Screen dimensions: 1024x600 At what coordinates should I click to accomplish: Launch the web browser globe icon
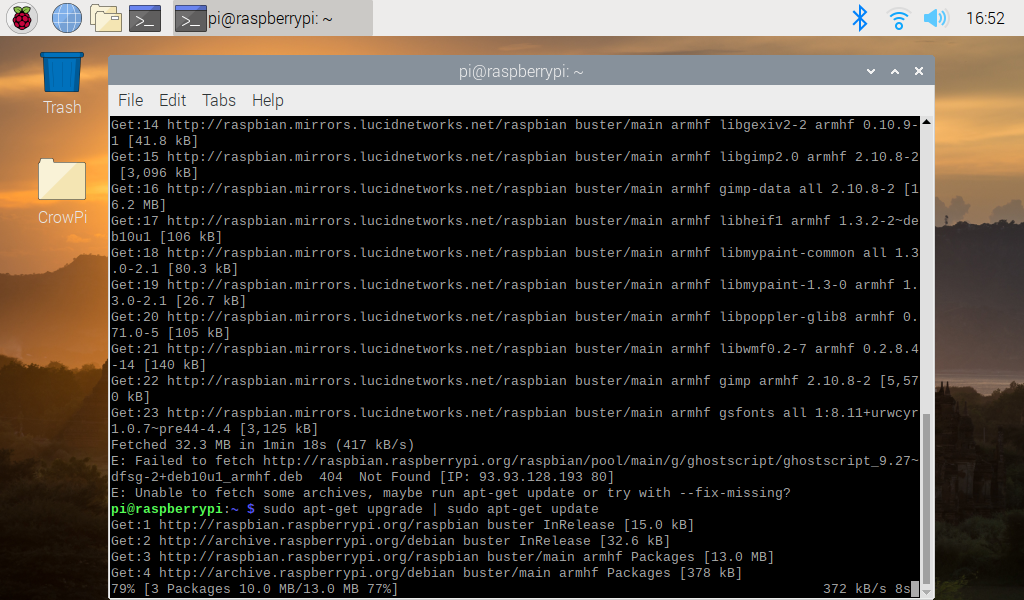(x=66, y=17)
